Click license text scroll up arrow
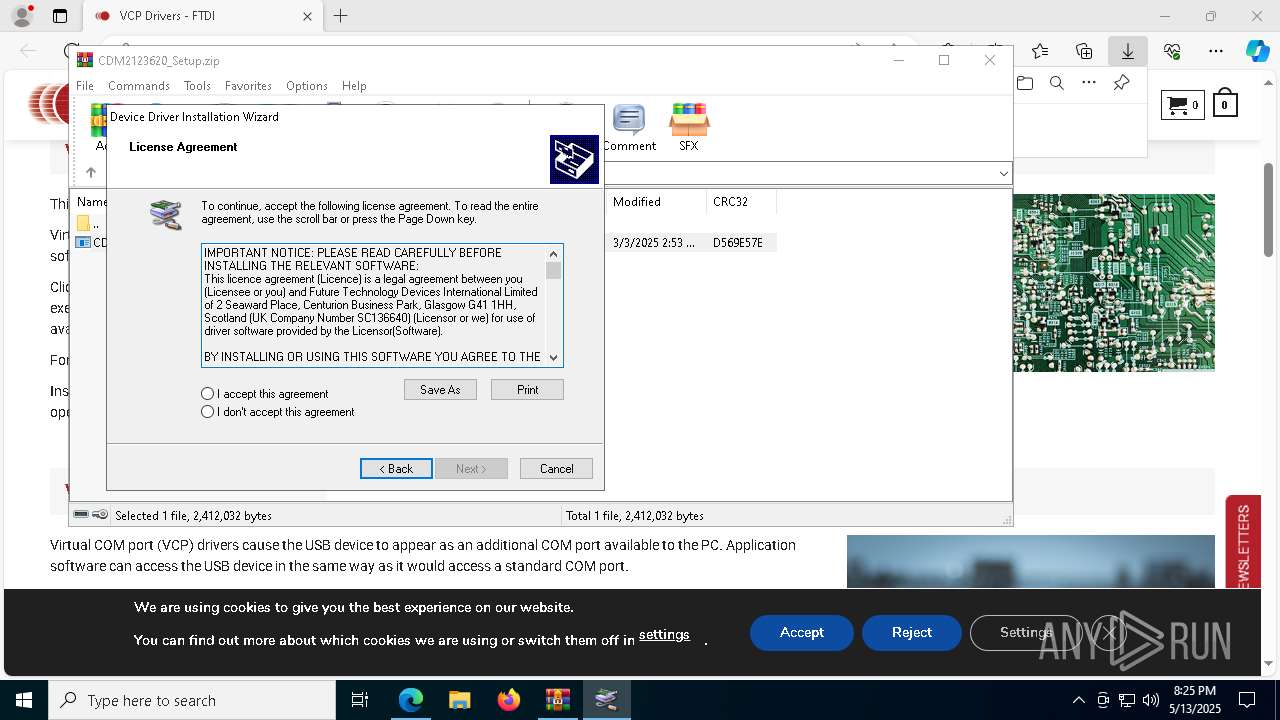The image size is (1280, 720). [554, 253]
